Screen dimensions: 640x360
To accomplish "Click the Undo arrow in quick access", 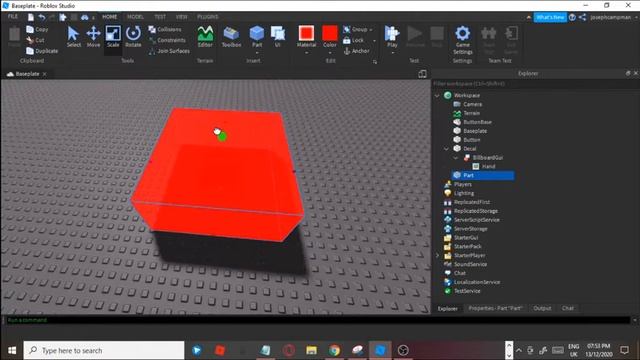I will 42,17.
